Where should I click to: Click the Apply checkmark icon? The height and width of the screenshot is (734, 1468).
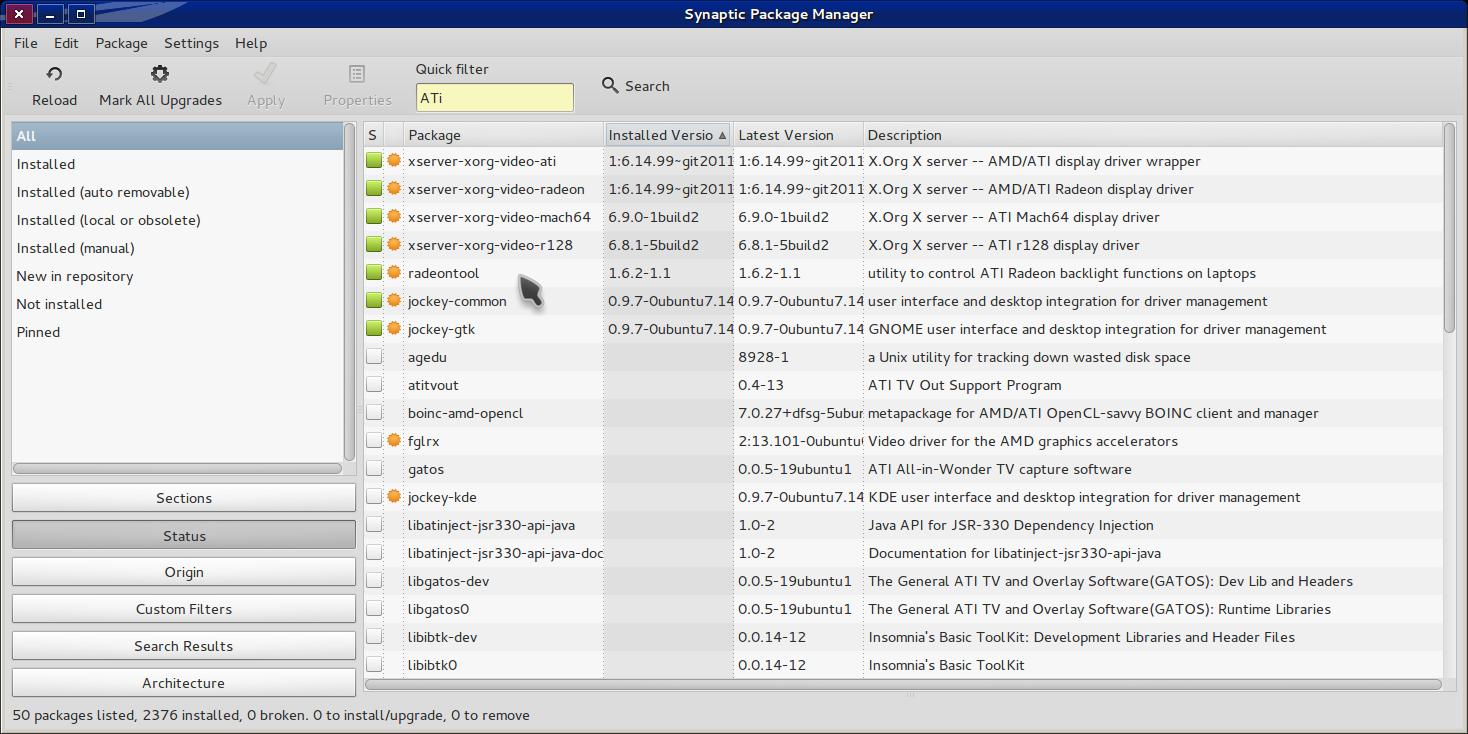265,74
